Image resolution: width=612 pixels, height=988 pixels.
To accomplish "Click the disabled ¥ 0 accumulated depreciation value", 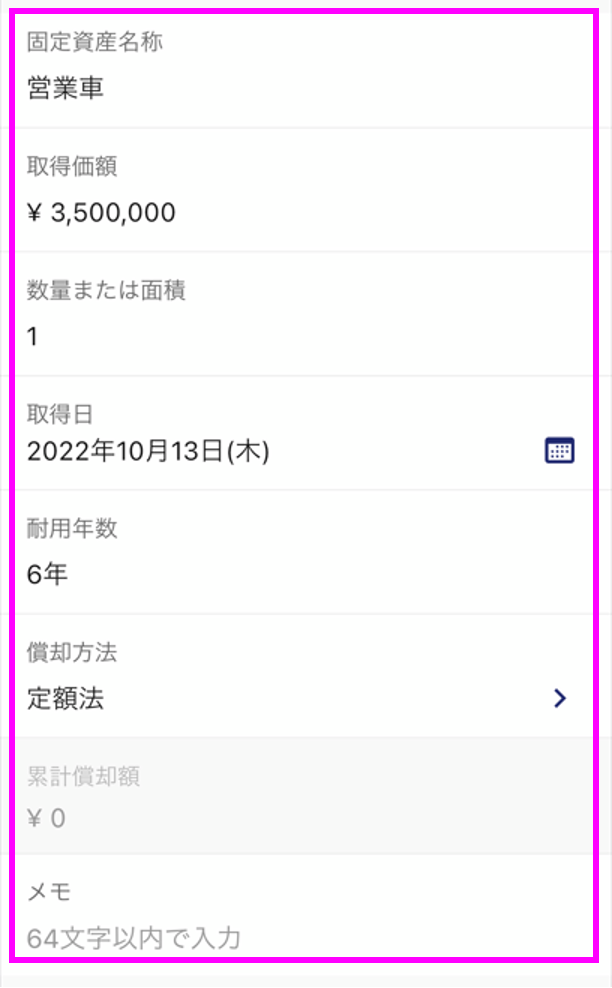I will click(x=46, y=819).
